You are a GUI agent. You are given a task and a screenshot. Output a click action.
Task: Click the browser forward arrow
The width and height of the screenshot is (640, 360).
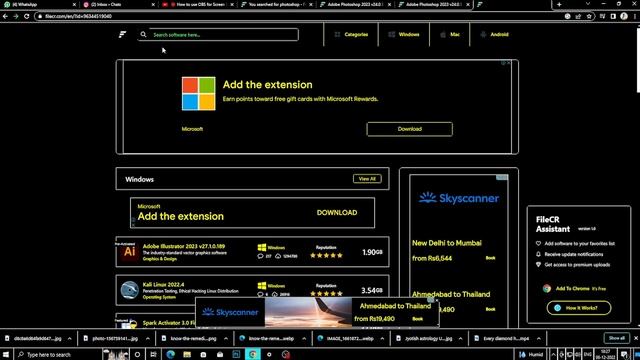pos(16,16)
